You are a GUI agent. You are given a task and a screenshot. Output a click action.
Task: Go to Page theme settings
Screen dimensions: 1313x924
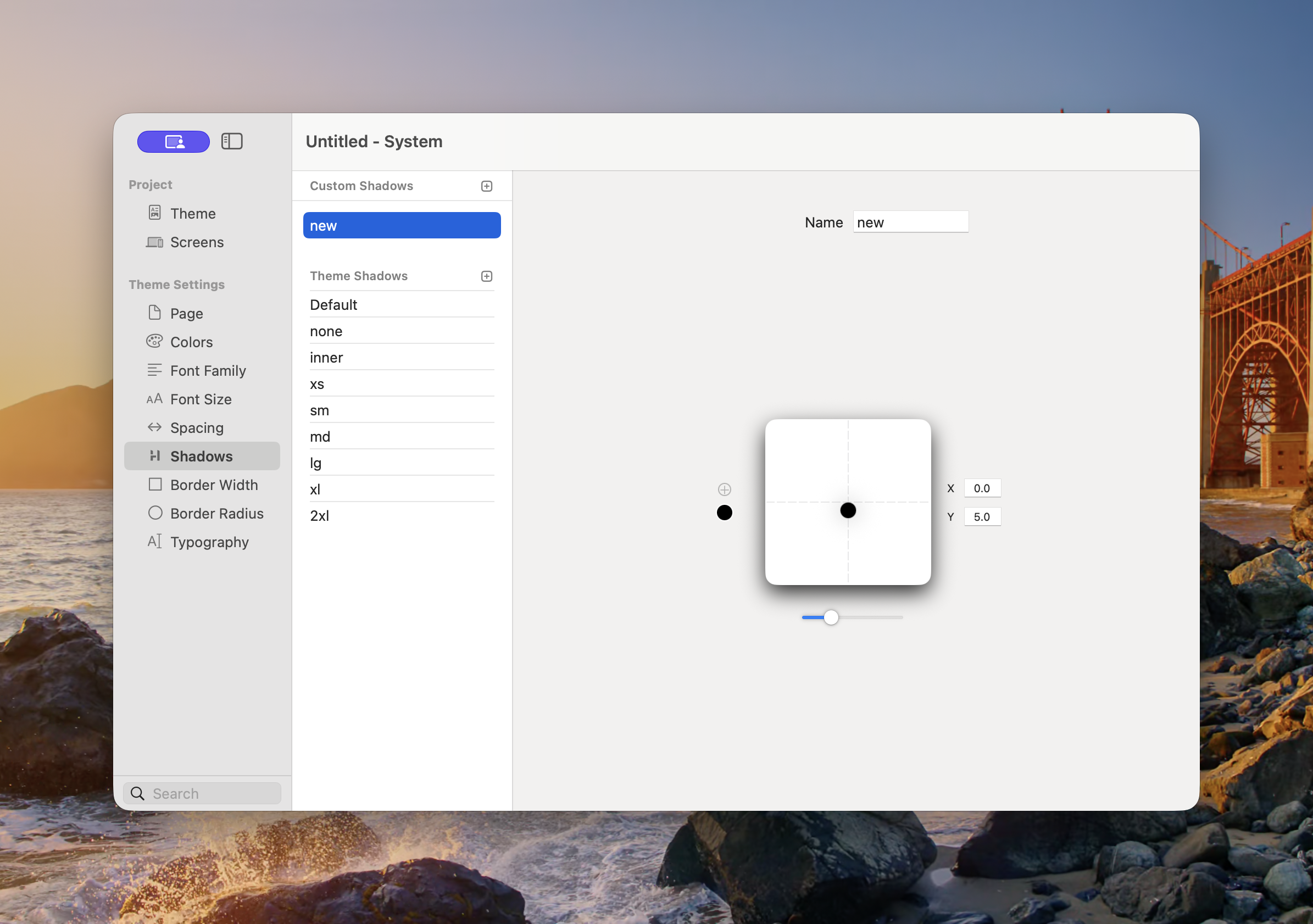click(x=202, y=313)
